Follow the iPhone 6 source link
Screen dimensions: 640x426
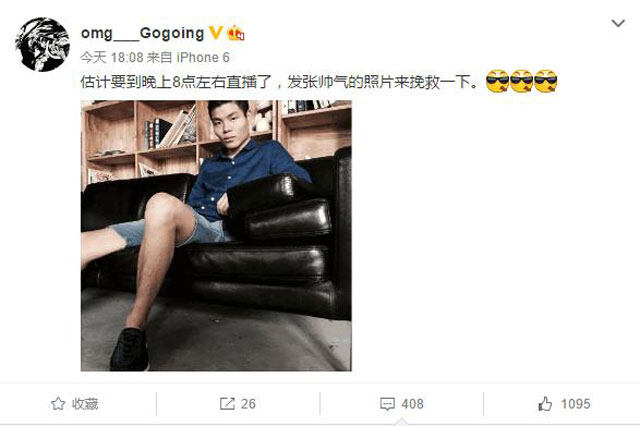coord(203,58)
